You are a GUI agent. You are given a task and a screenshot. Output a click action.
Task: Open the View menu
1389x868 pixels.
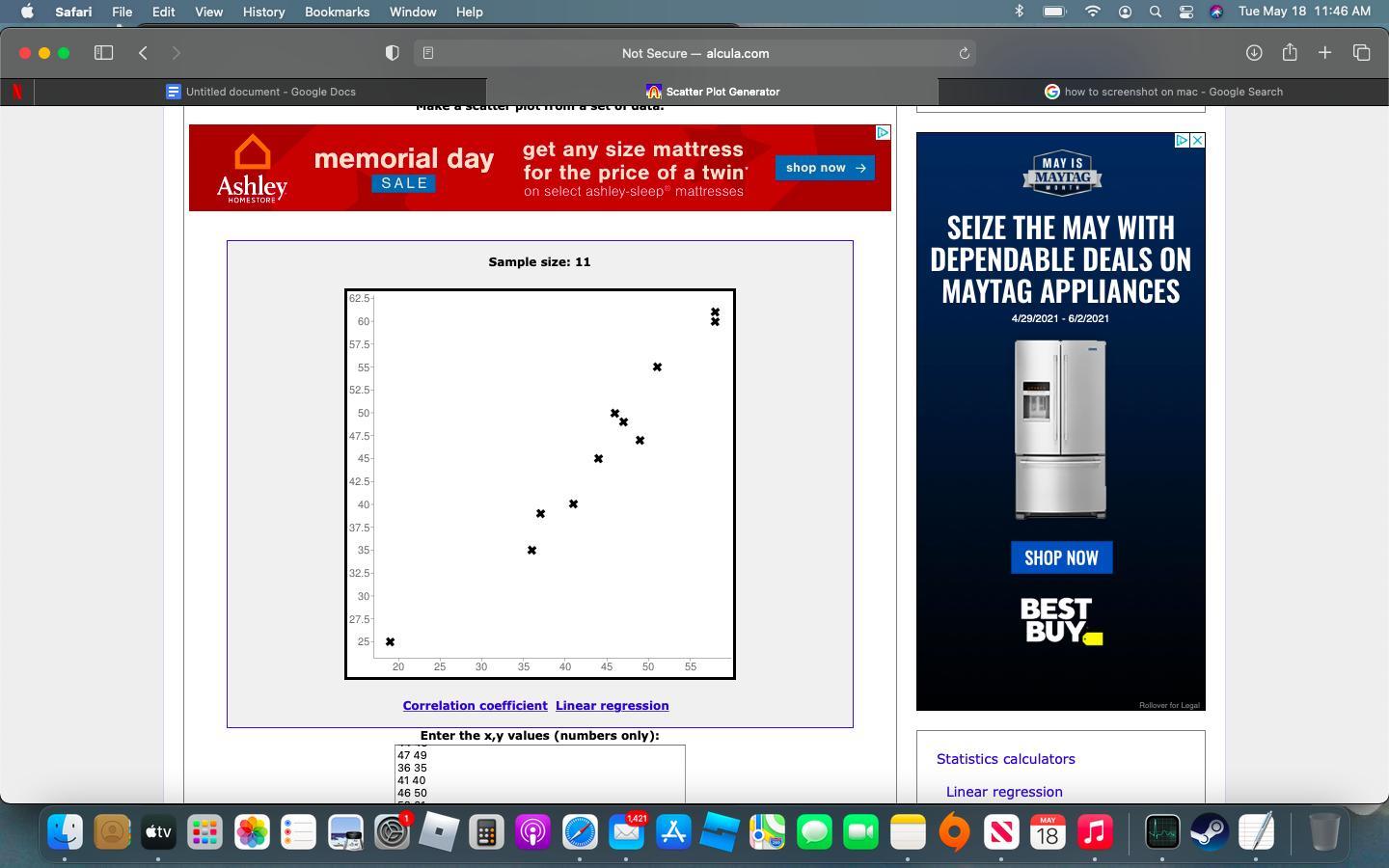(x=208, y=12)
